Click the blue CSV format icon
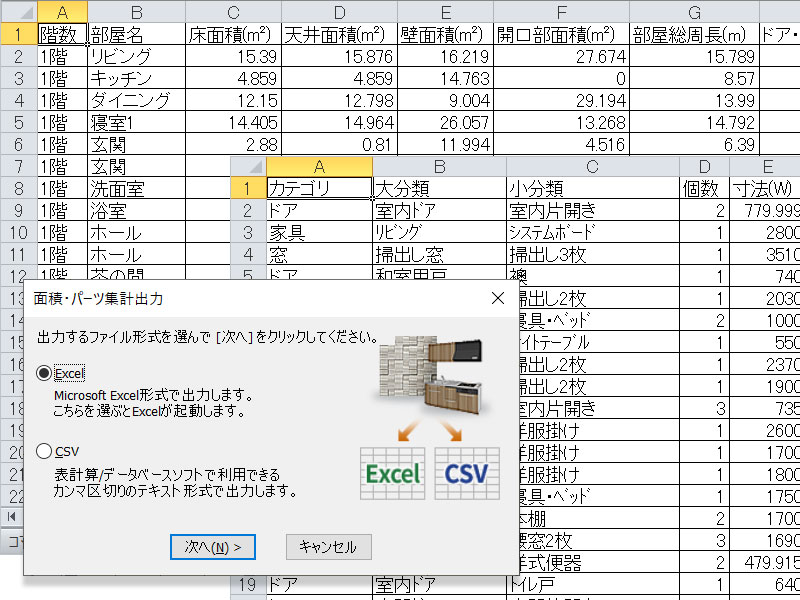 pos(467,473)
